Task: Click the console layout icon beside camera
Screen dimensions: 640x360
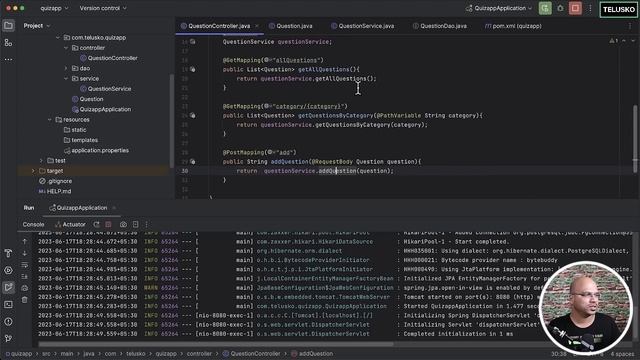Action: (x=135, y=224)
